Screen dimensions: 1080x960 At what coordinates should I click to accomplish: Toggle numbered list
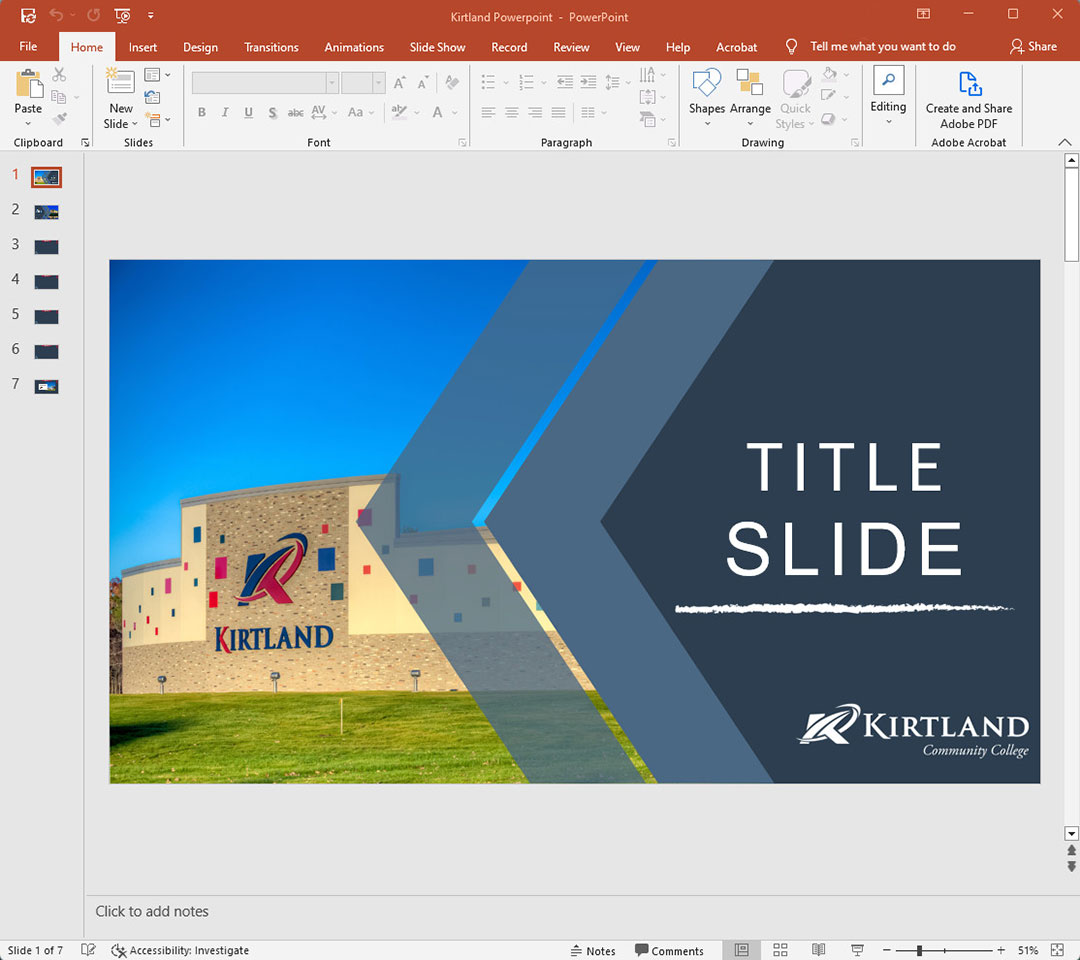click(x=526, y=83)
